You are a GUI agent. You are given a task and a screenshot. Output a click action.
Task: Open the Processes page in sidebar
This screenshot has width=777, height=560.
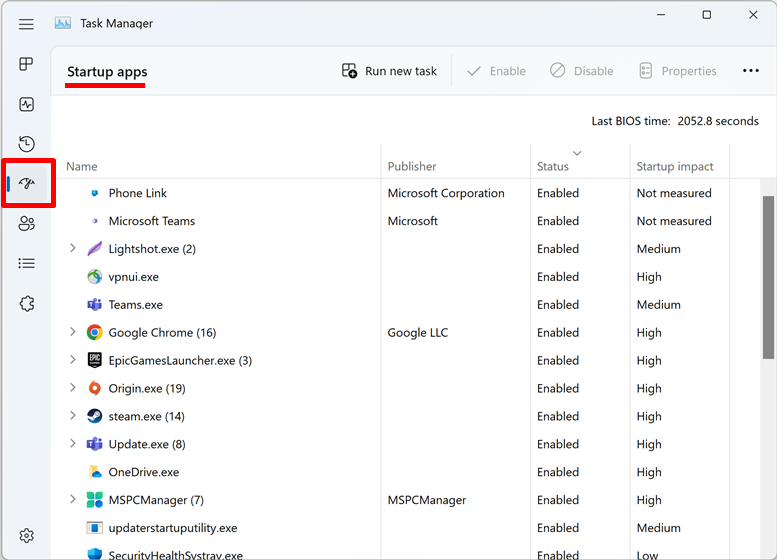coord(27,64)
